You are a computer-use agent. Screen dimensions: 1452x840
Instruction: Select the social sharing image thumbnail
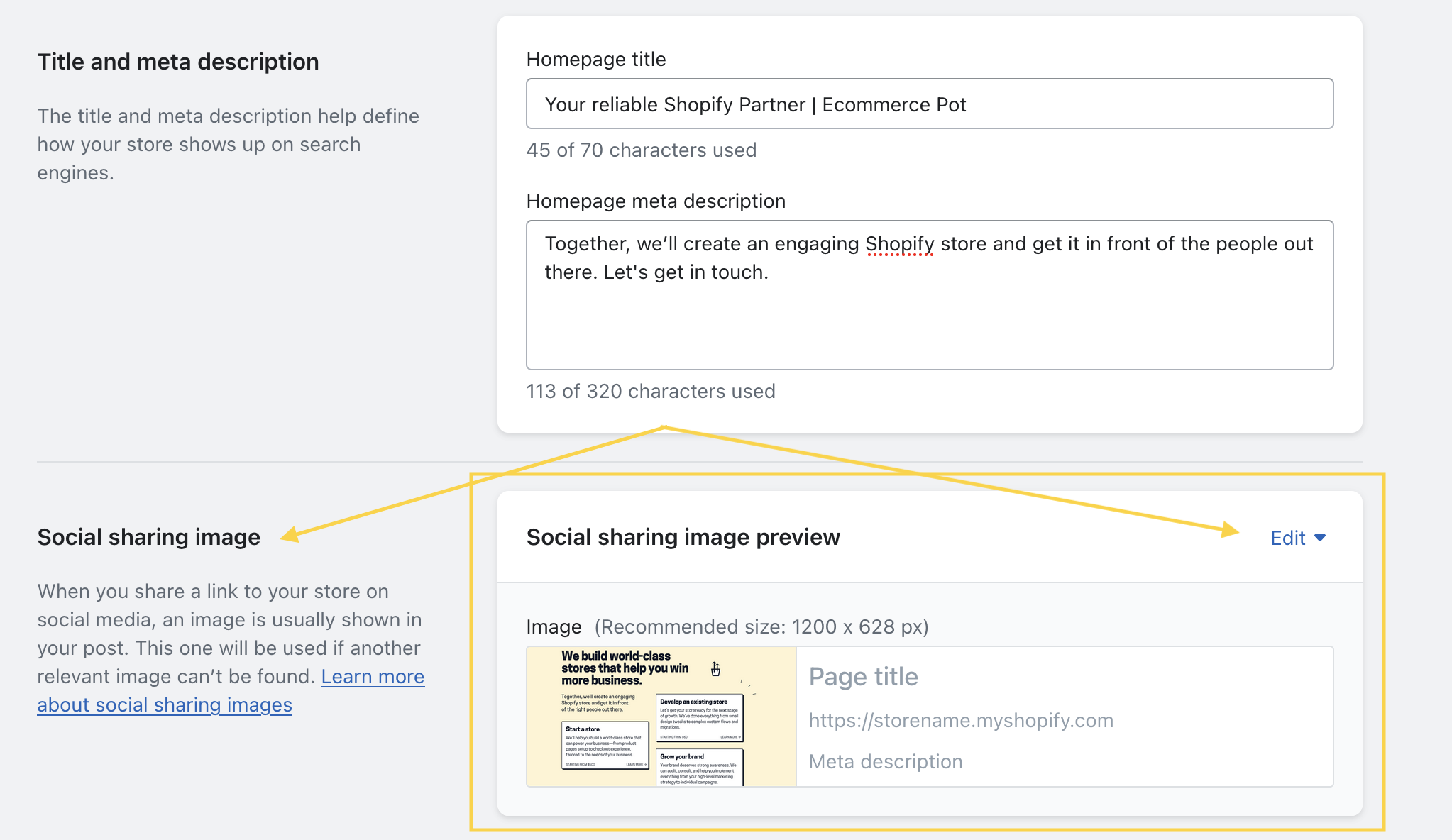(661, 716)
